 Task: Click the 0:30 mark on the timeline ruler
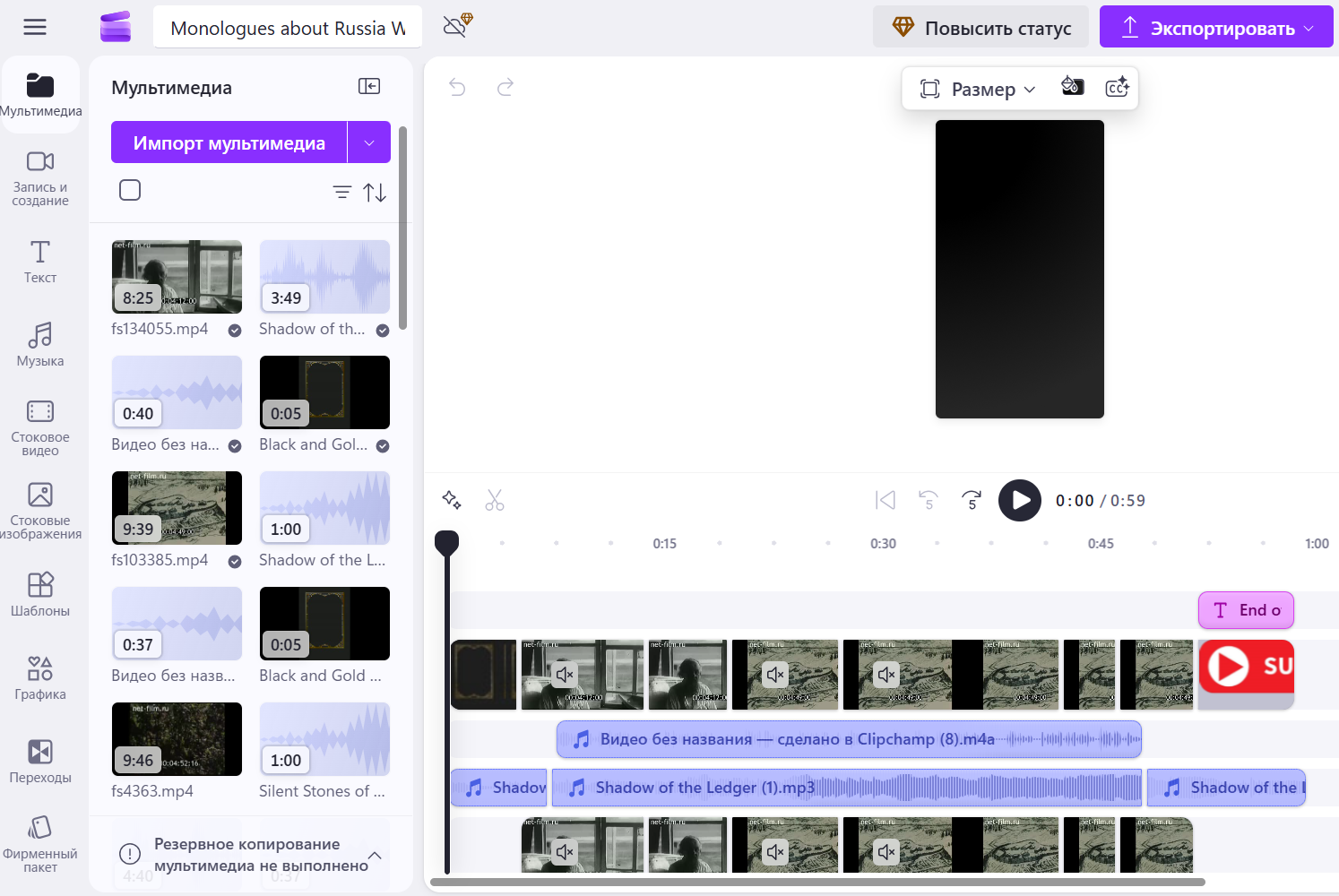pos(883,544)
